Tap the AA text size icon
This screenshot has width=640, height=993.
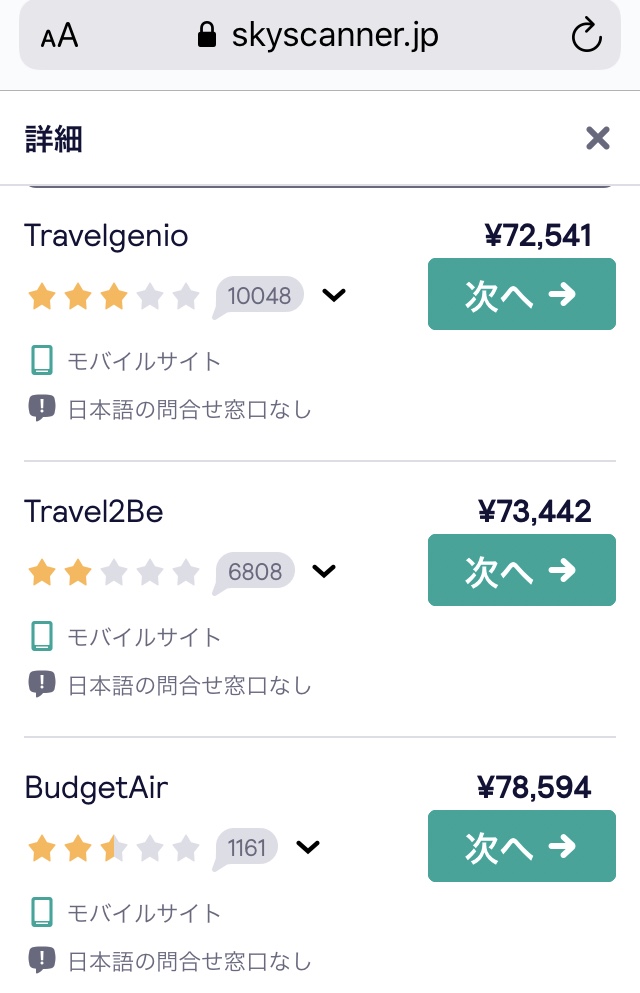[x=59, y=38]
